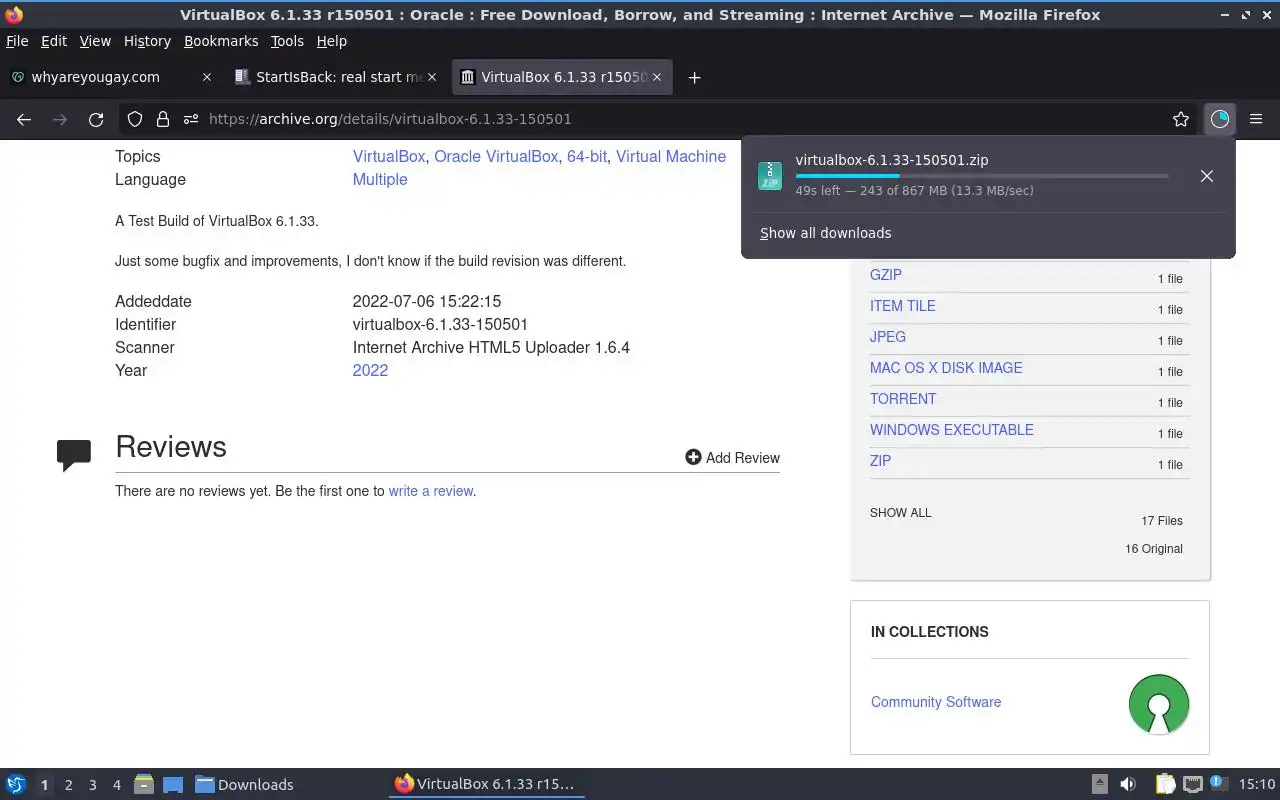
Task: Open the Help menu
Action: pos(332,41)
